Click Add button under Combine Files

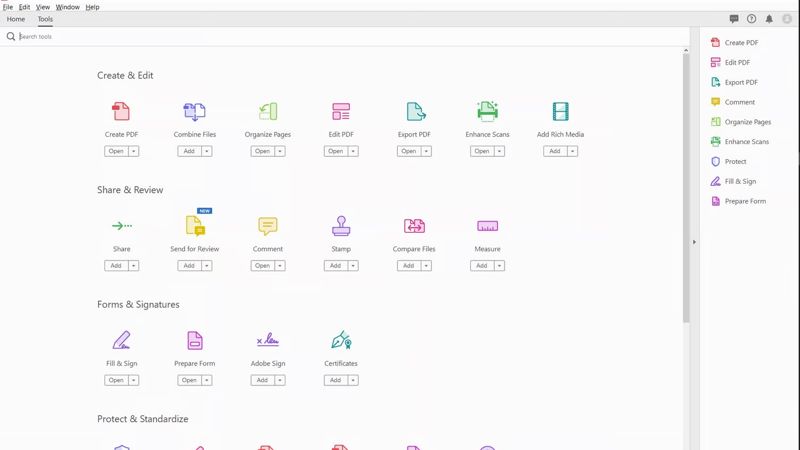click(x=189, y=151)
